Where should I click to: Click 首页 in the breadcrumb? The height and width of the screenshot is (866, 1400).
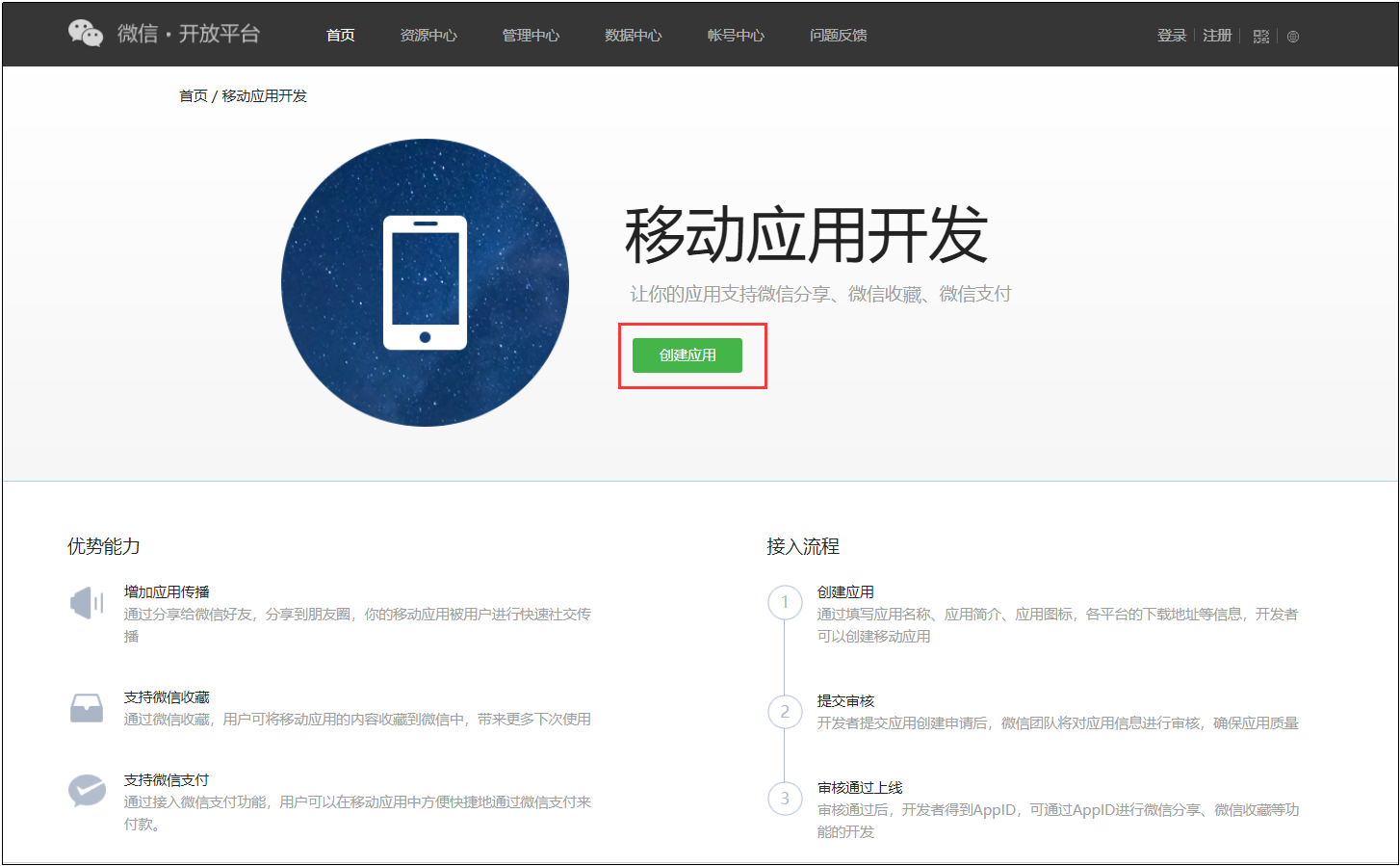(x=193, y=96)
